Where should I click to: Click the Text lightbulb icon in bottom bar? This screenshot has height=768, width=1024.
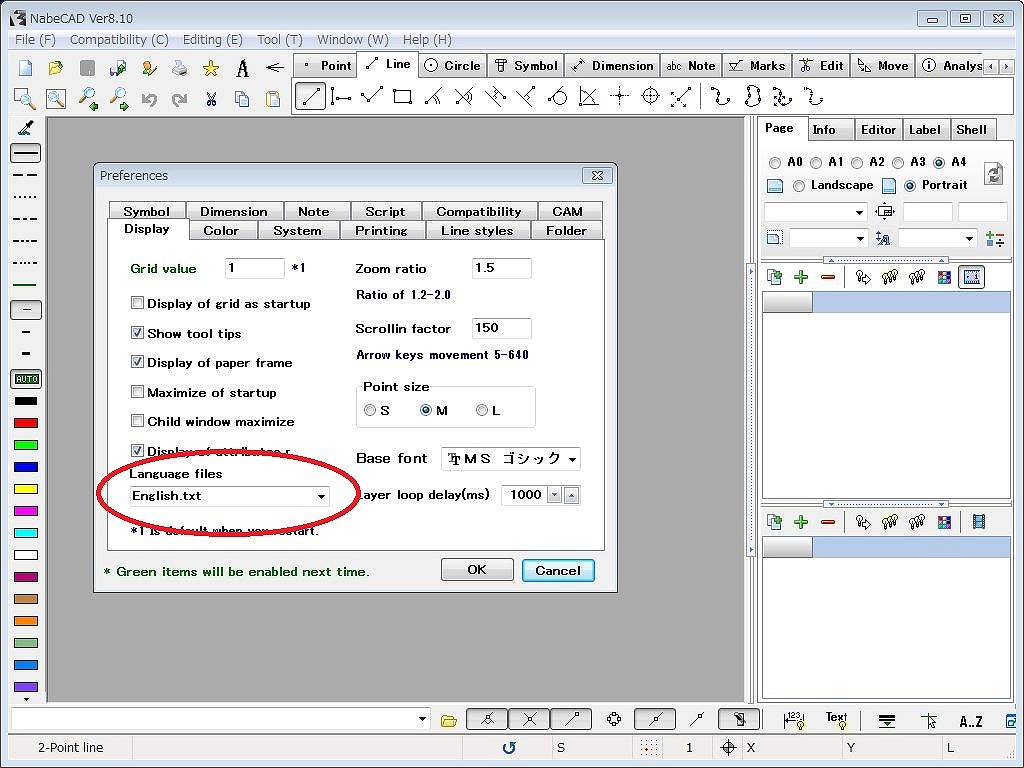pos(837,720)
